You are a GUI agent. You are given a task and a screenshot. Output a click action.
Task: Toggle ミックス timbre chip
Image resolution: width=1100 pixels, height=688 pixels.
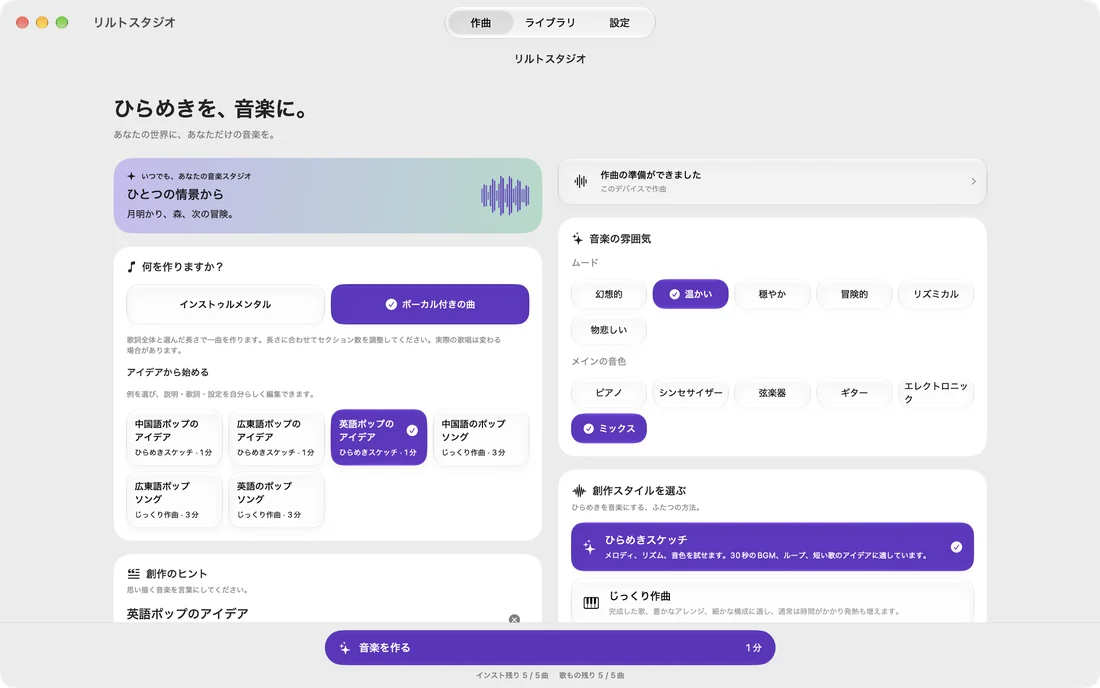click(x=609, y=429)
